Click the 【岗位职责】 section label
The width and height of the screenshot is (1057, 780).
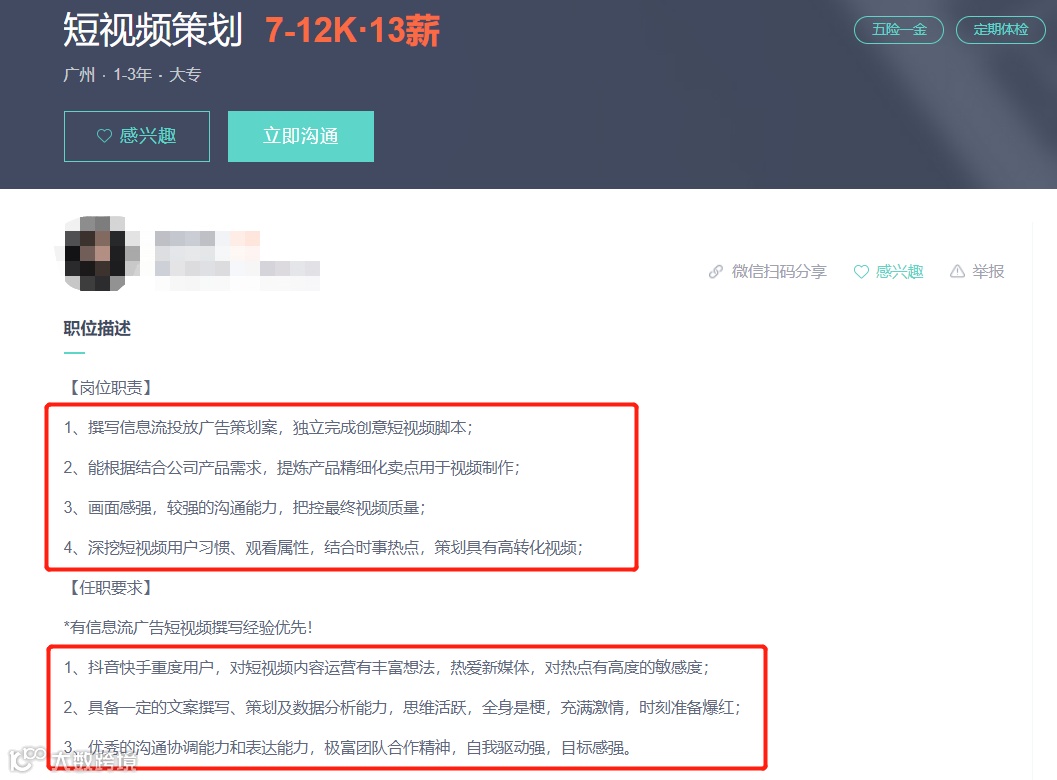pos(107,388)
